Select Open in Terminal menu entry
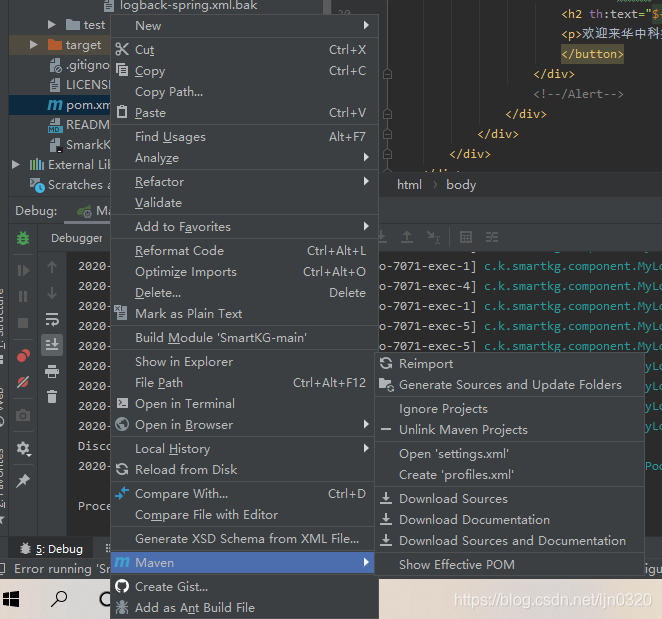 [x=185, y=404]
